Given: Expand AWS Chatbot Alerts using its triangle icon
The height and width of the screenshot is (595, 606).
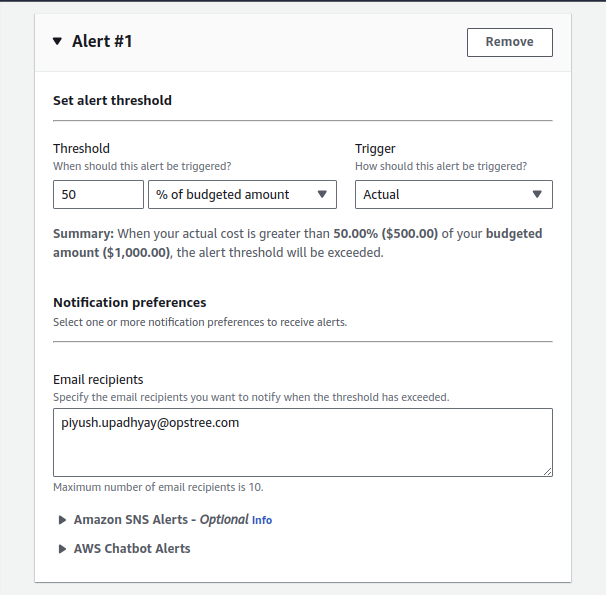Looking at the screenshot, I should pos(62,549).
